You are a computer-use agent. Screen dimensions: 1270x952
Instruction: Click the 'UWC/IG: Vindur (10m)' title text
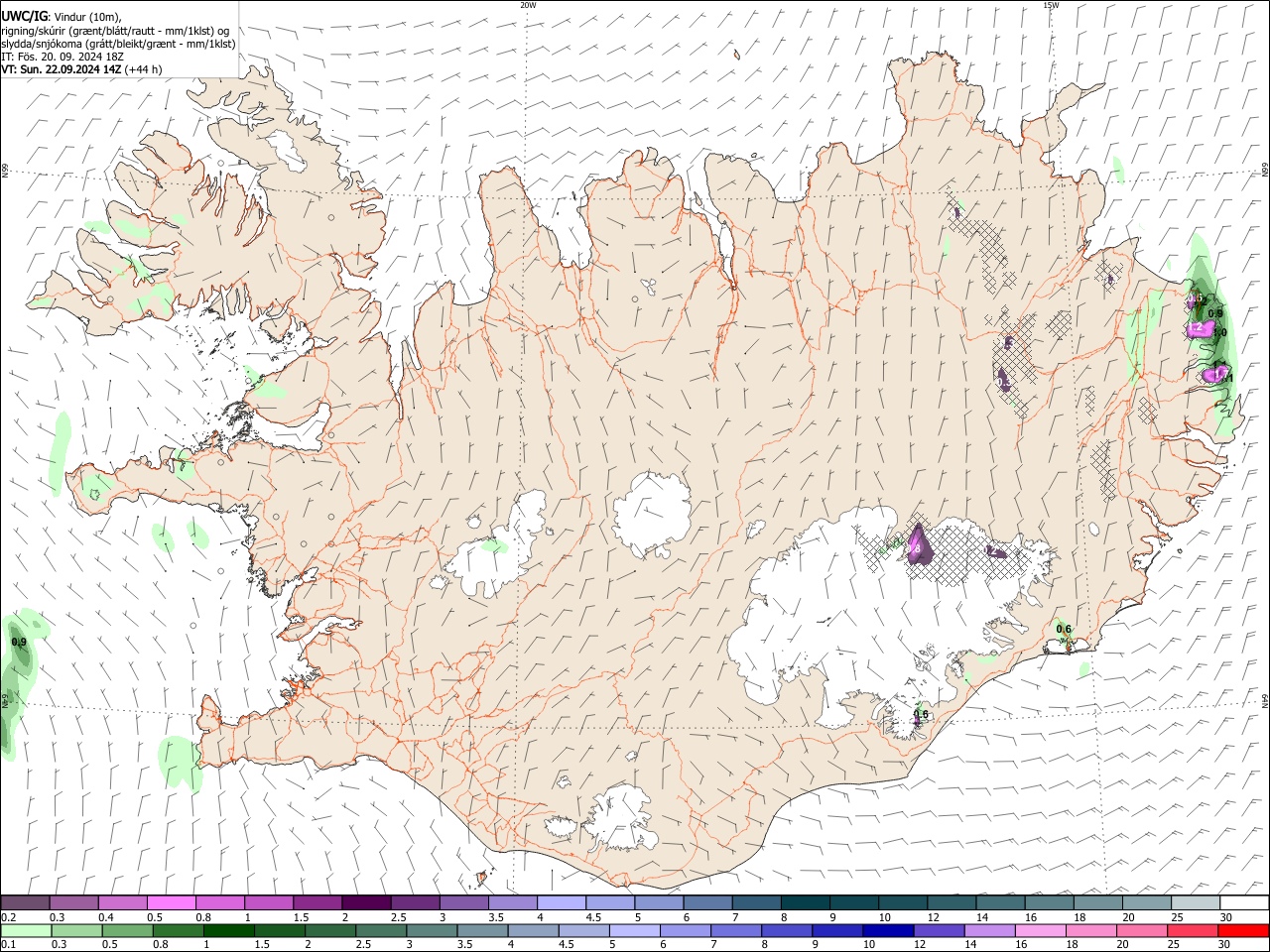[x=62, y=17]
